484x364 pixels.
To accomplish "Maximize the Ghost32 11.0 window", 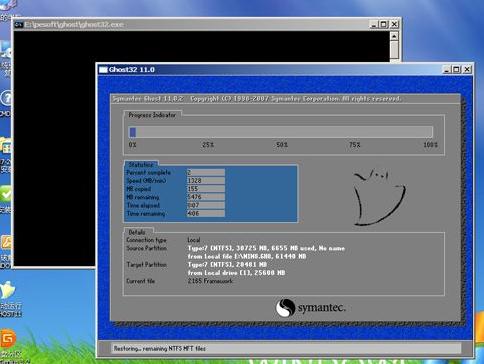I will coord(456,69).
